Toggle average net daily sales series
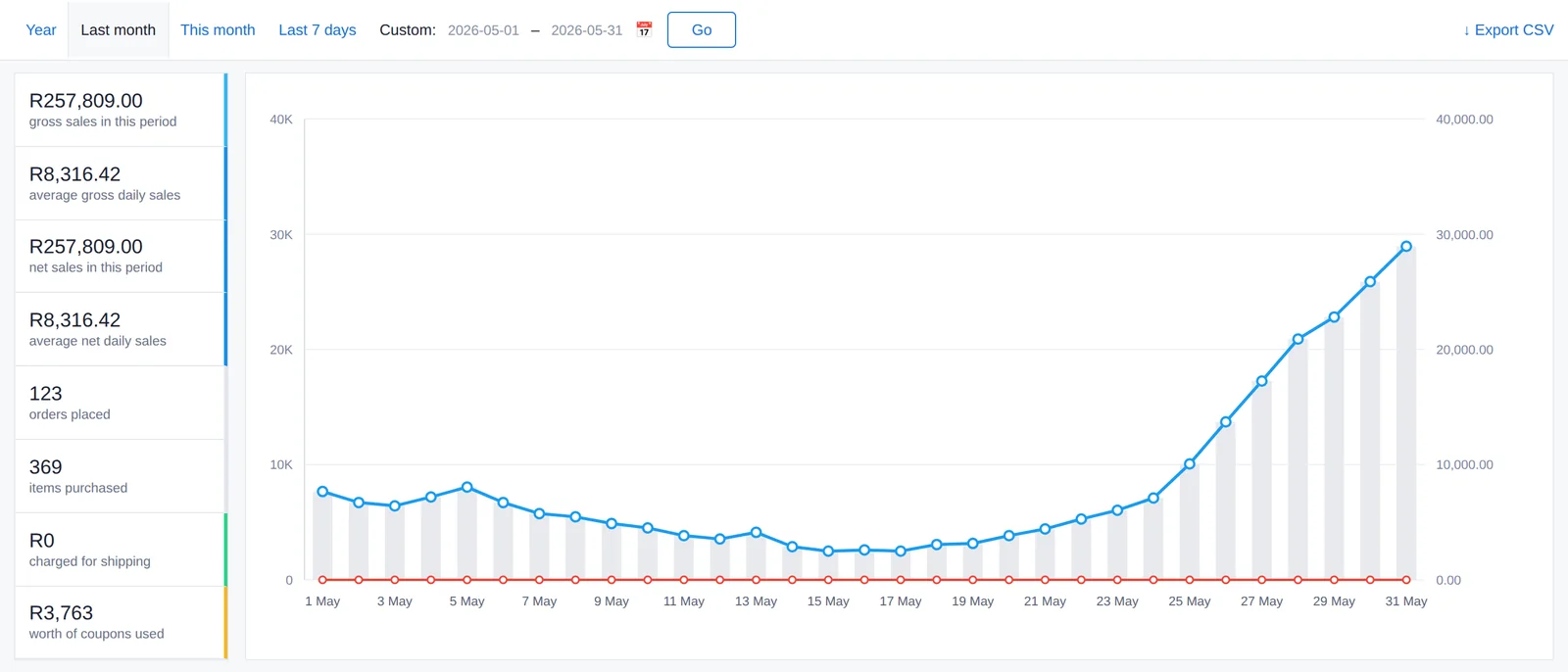This screenshot has height=672, width=1568. pyautogui.click(x=121, y=329)
